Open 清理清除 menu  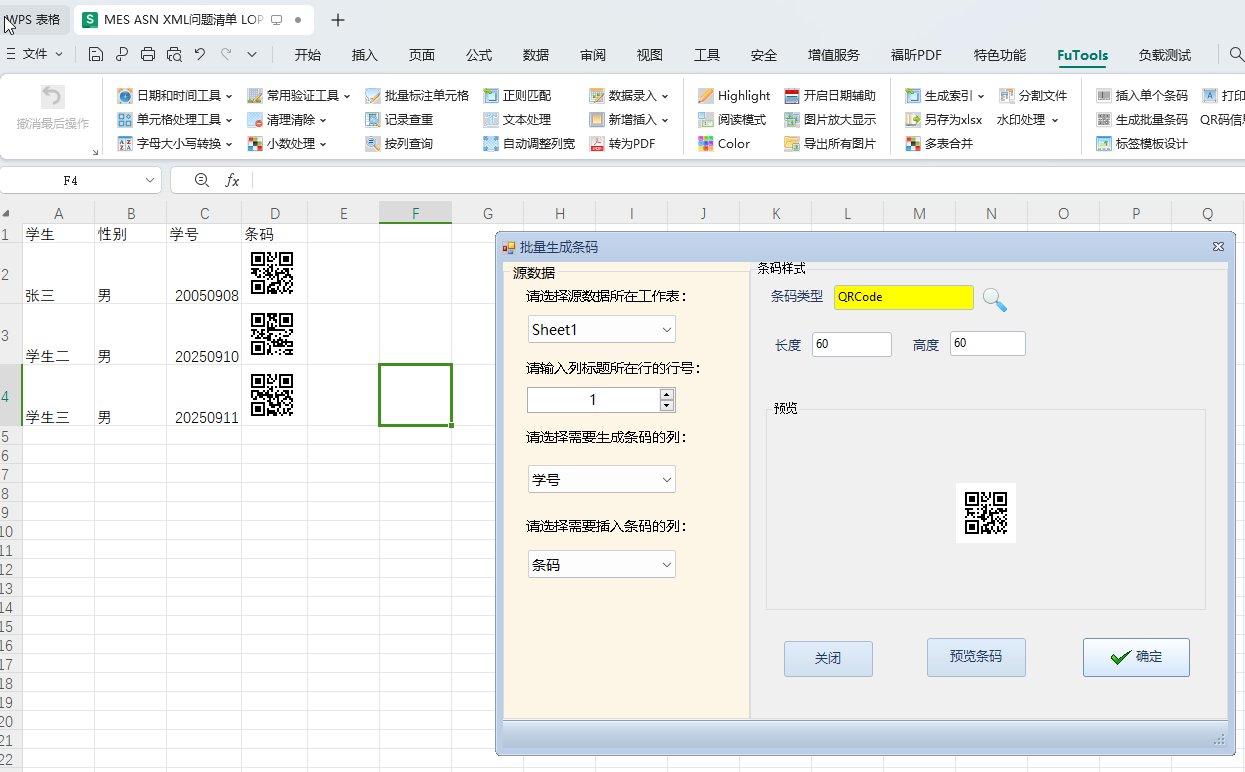point(287,120)
